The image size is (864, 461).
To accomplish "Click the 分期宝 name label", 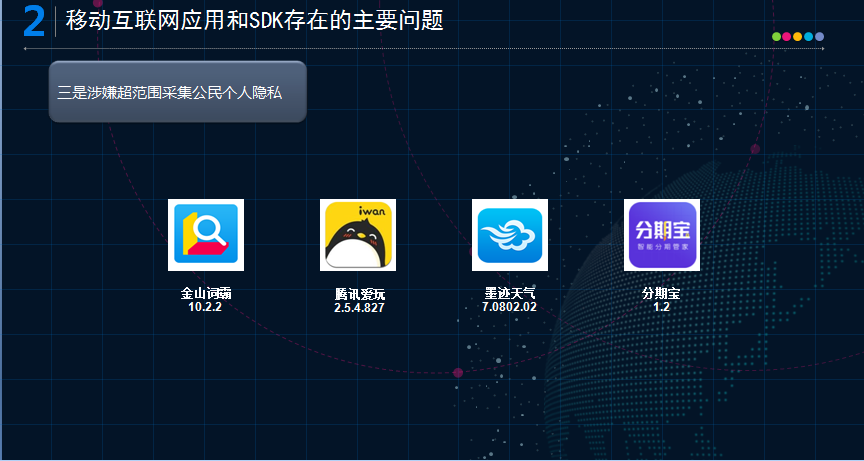I will tap(661, 294).
